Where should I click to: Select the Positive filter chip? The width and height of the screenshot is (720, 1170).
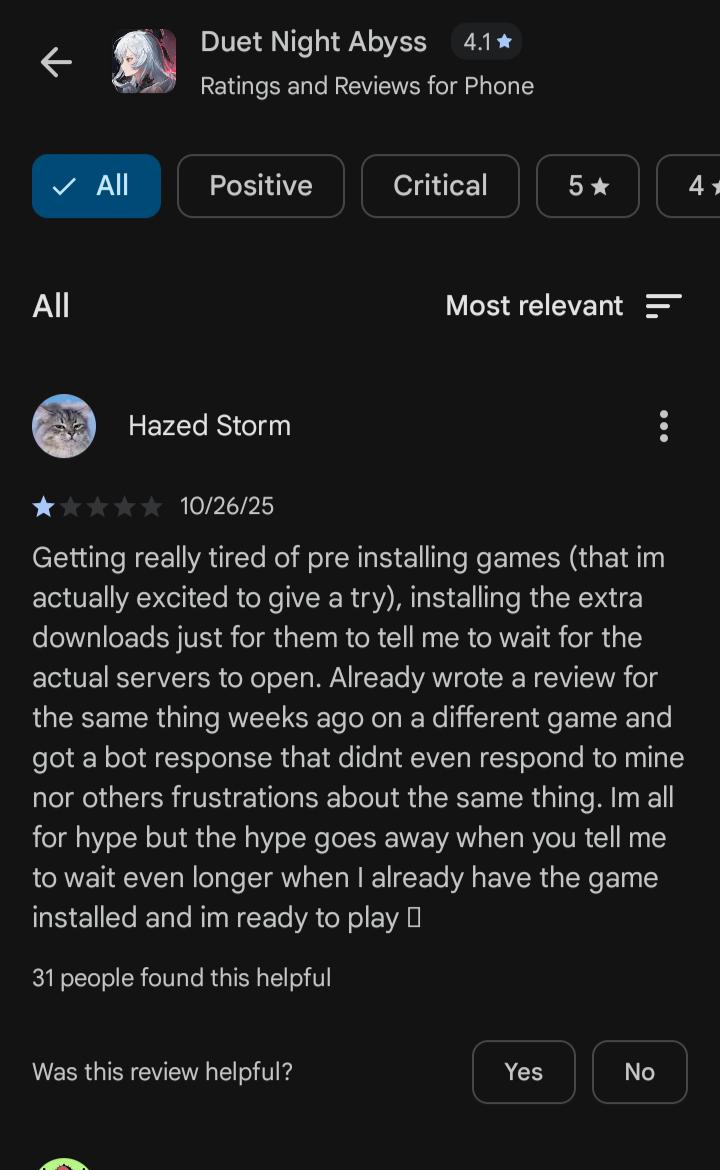(x=260, y=186)
